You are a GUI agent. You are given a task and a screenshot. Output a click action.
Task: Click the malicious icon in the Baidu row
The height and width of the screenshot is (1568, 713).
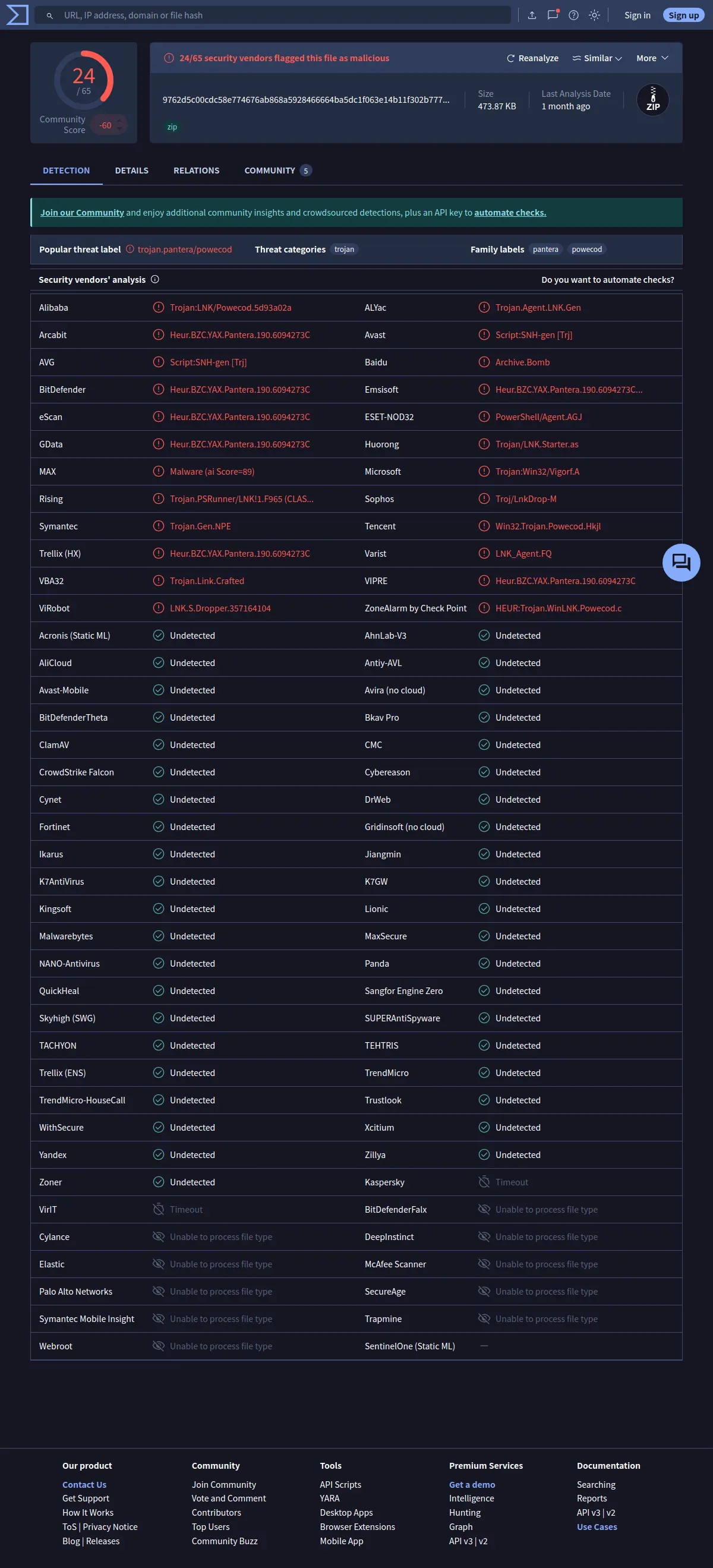click(484, 362)
